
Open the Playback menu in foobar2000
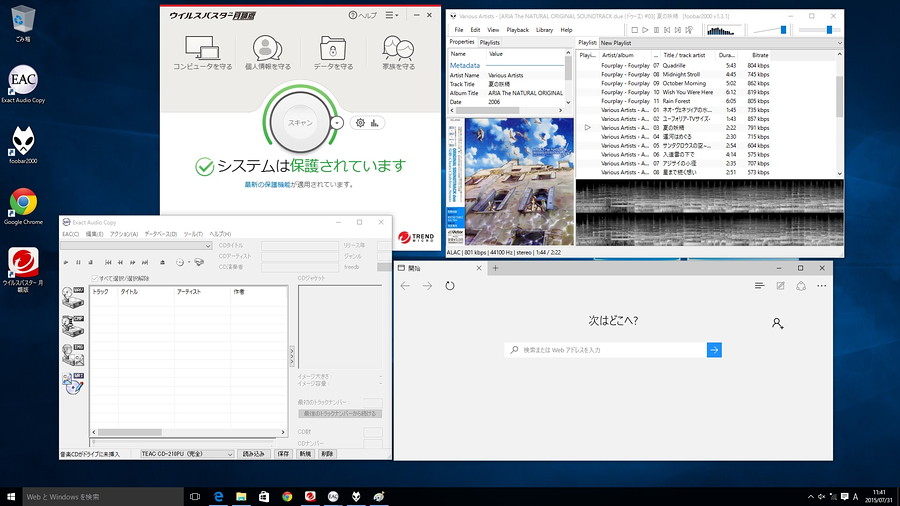[x=517, y=30]
